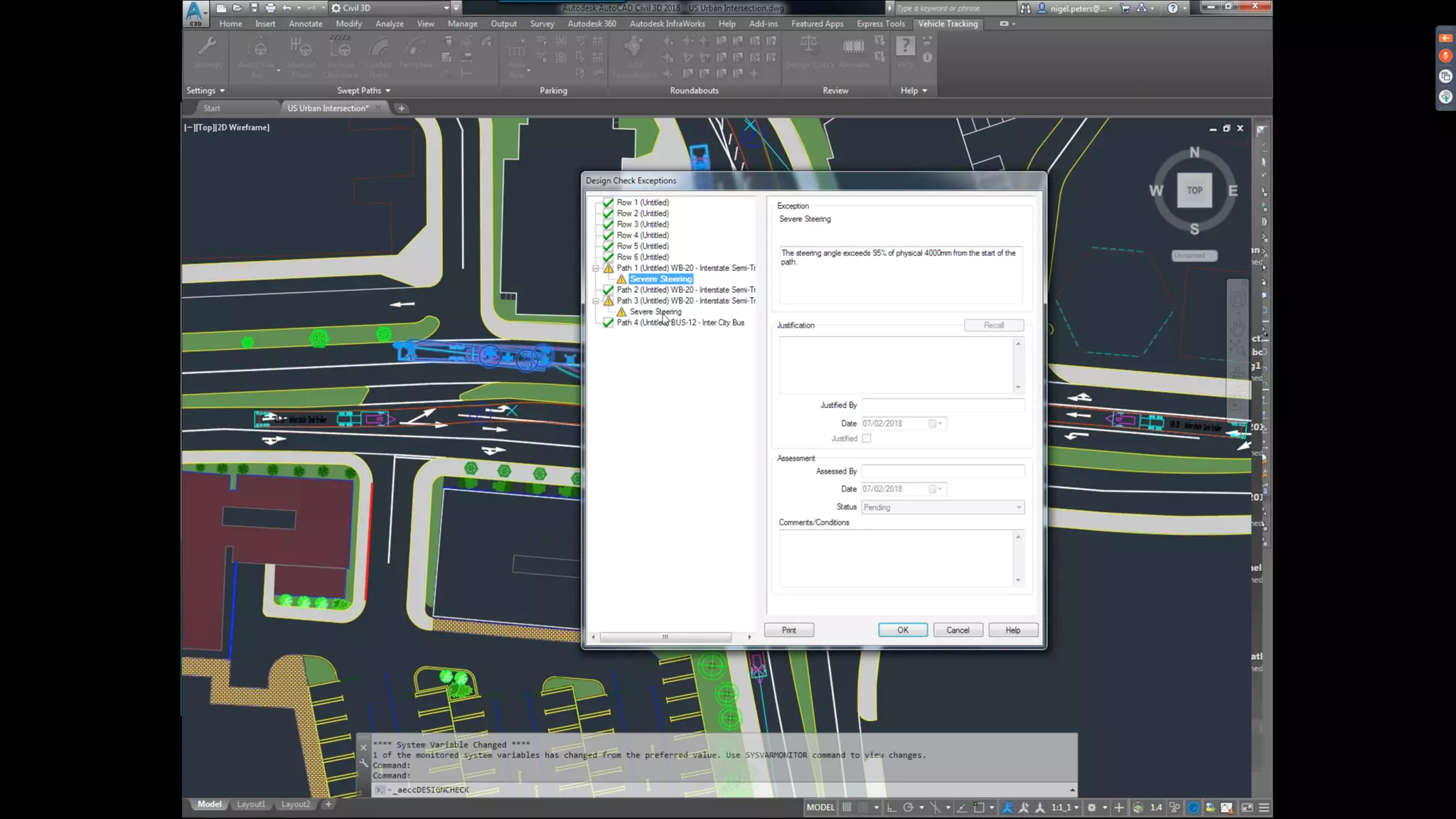Open the Status Pending dropdown
Viewport: 1456px width, 819px height.
[x=1019, y=508]
